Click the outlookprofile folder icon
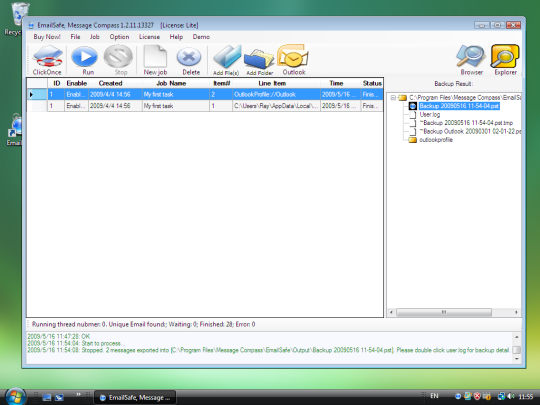Screen dimensions: 540x405 coord(412,140)
